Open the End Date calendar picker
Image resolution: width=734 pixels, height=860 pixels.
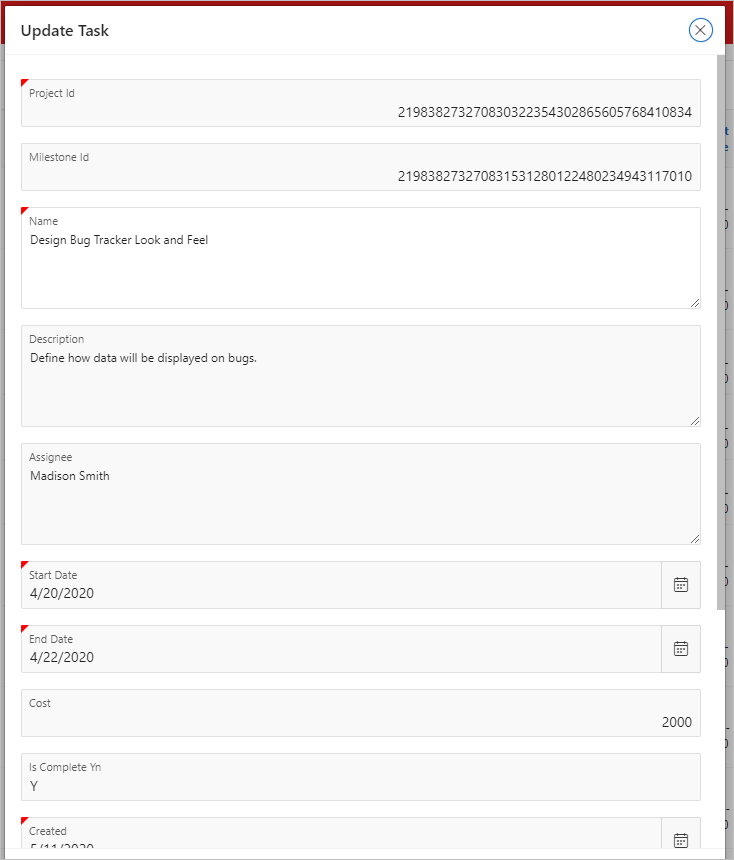[x=681, y=649]
